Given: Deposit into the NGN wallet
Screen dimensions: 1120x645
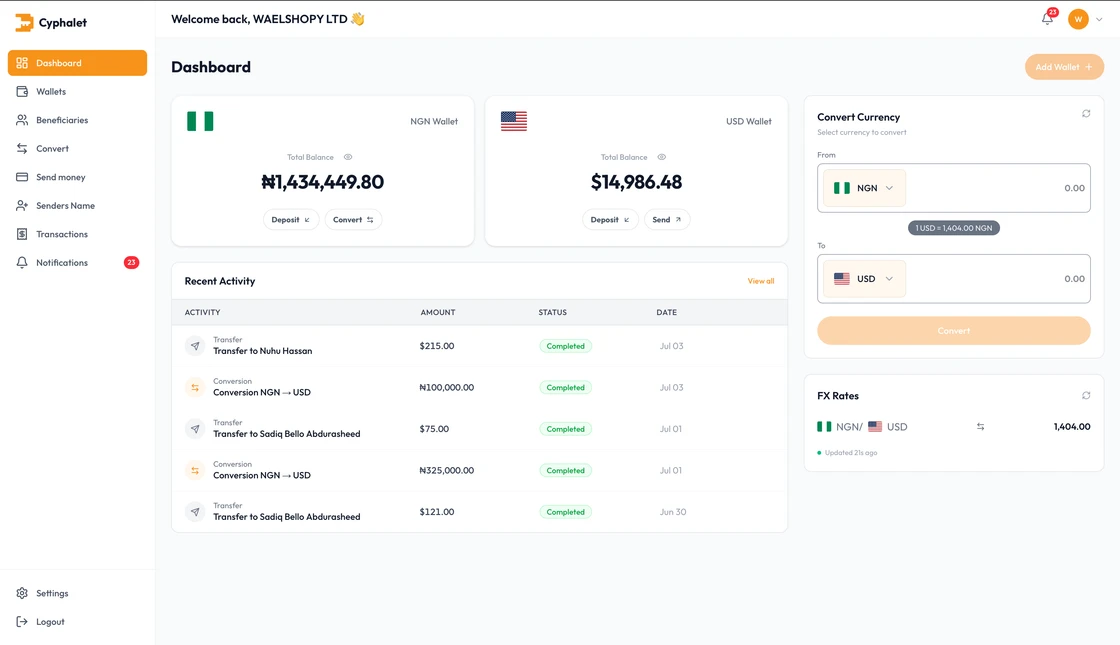Looking at the screenshot, I should 291,220.
